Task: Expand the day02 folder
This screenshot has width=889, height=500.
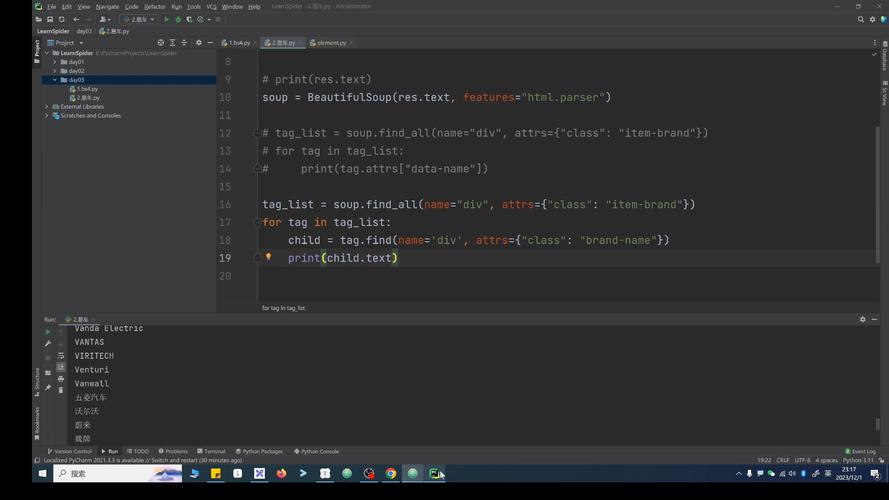Action: pos(55,71)
